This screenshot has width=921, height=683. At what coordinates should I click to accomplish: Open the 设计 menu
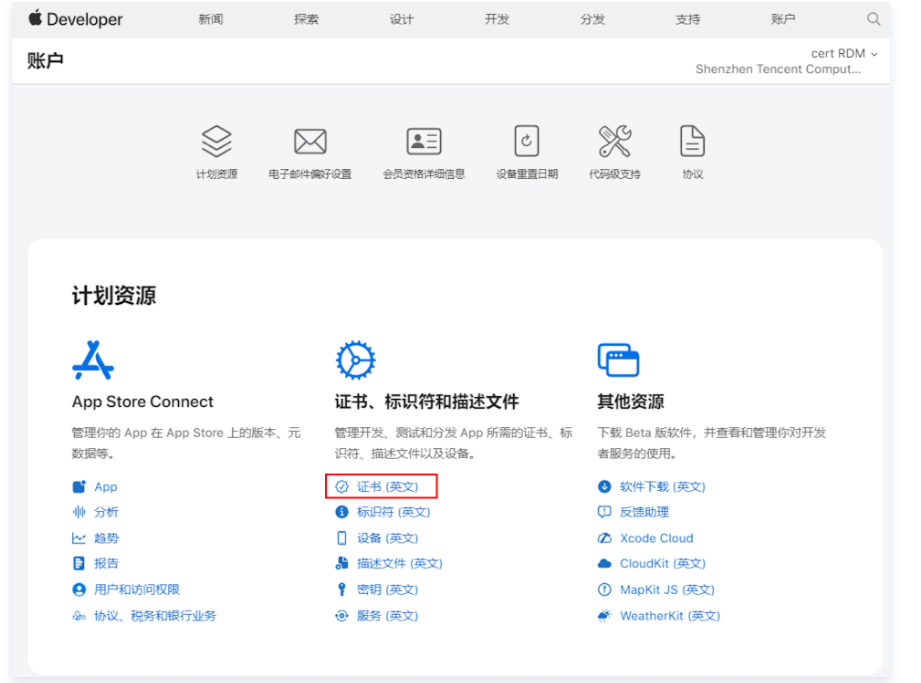pyautogui.click(x=402, y=19)
